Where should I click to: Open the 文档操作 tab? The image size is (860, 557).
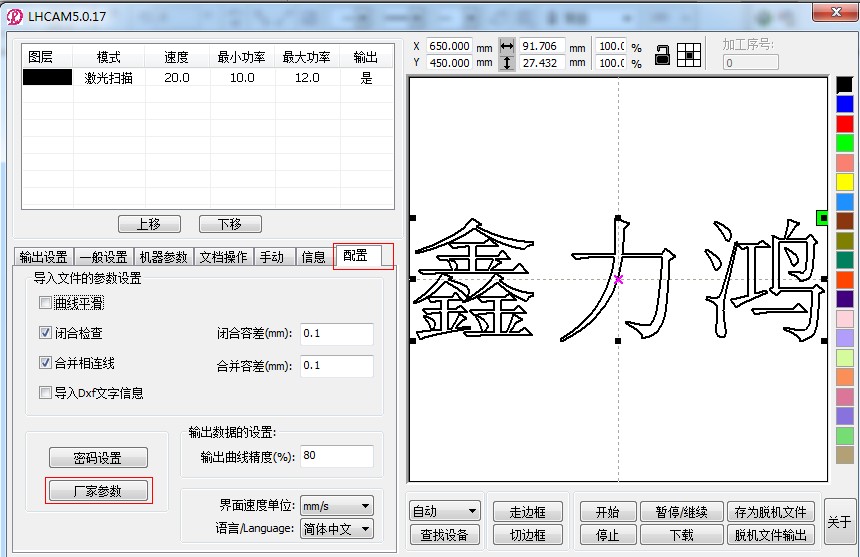(223, 257)
